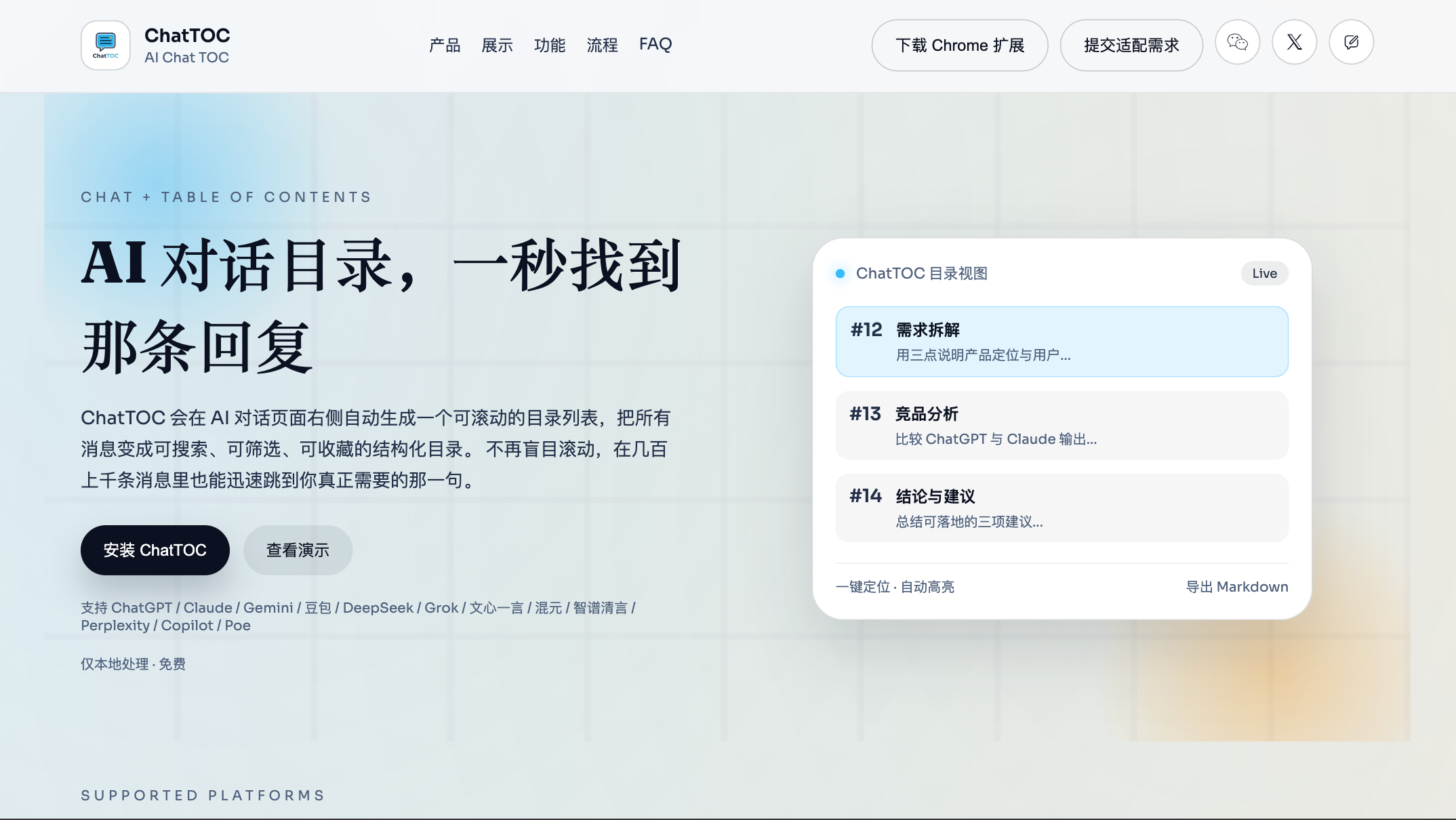Click the Live badge in preview card

point(1264,274)
